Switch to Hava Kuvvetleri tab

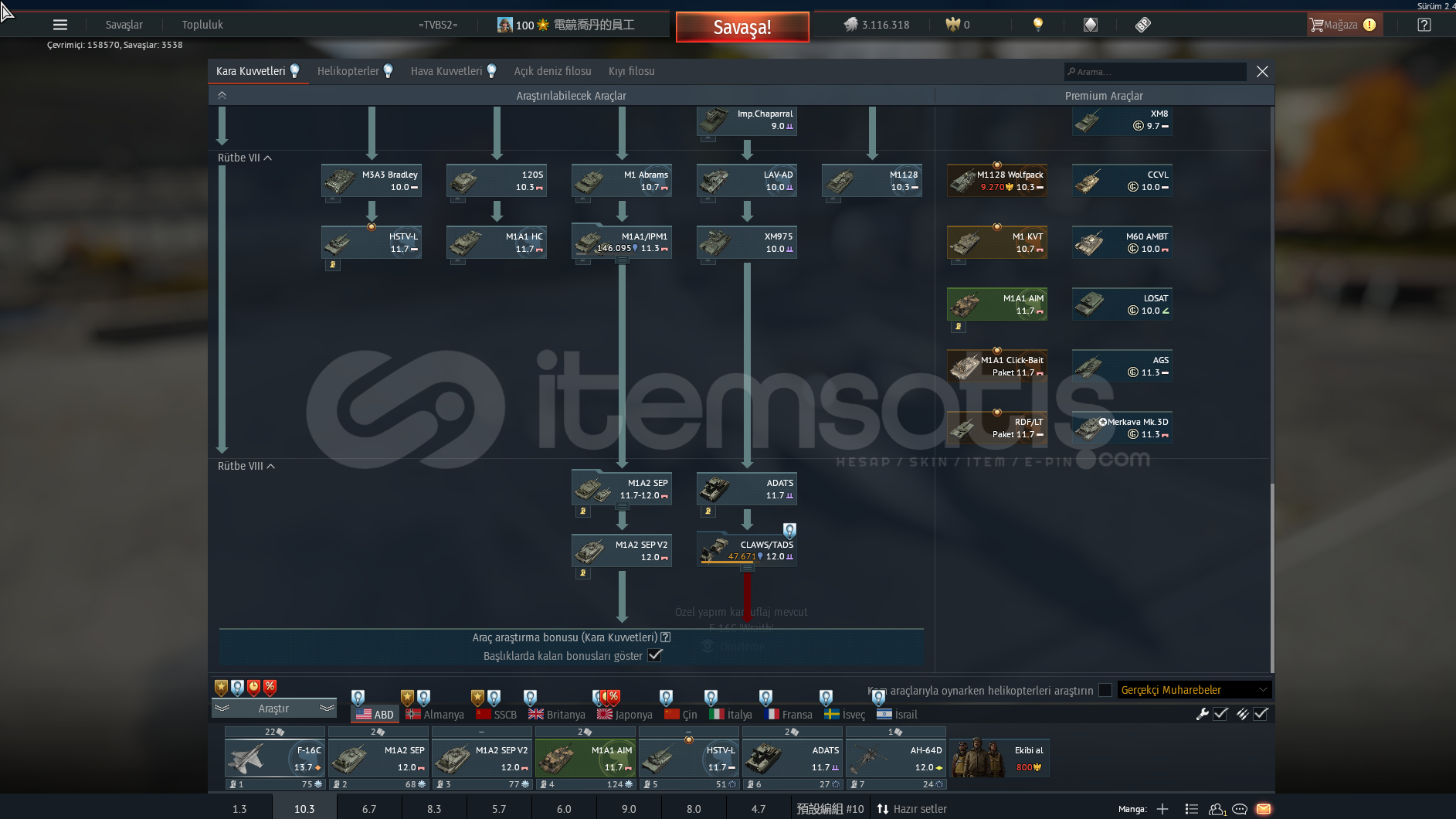click(453, 71)
